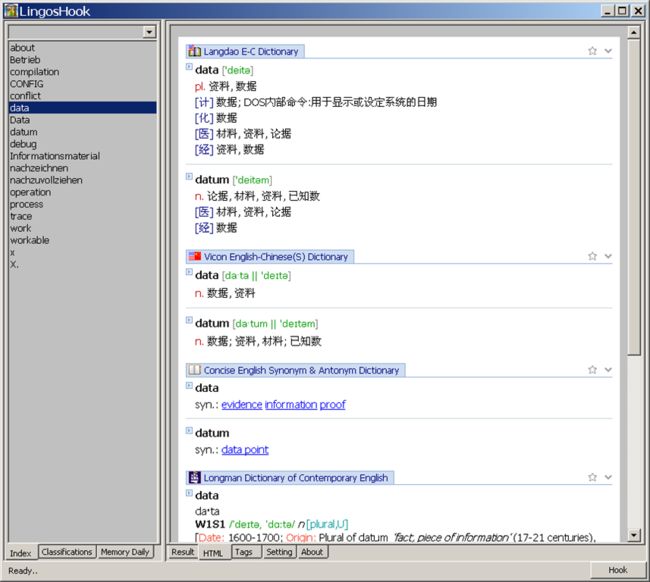
Task: Select 'CONFIG' in the word list
Action: point(82,84)
